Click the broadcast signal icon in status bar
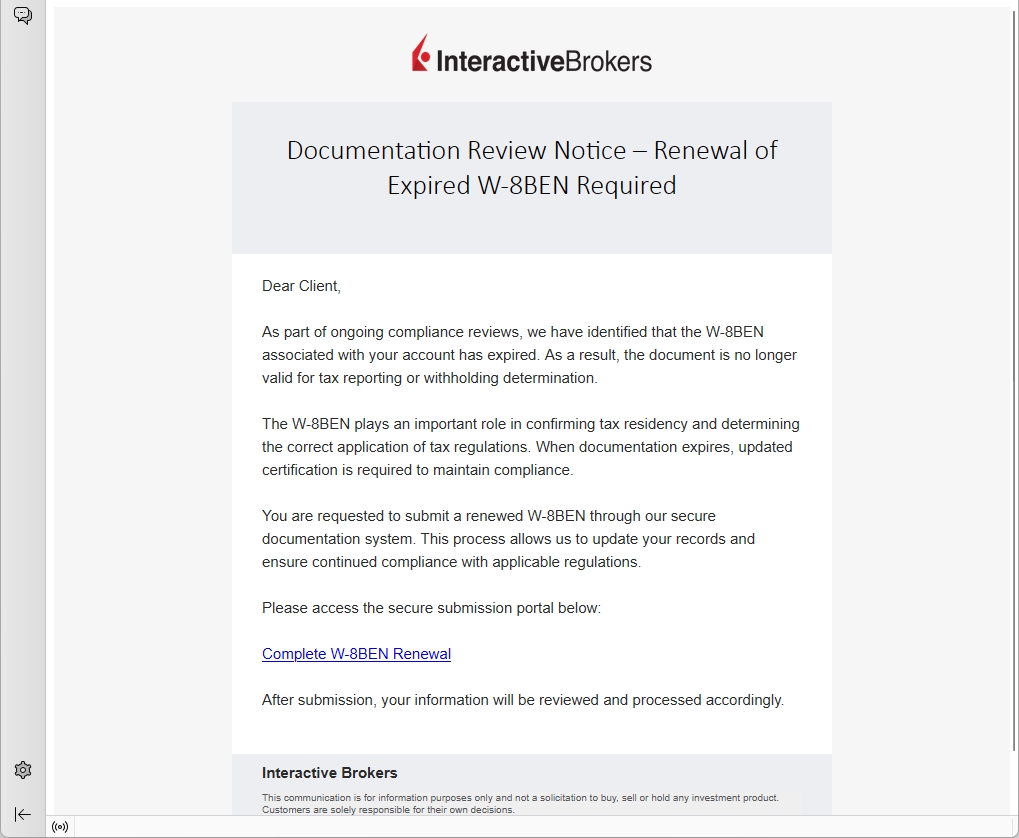 60,827
